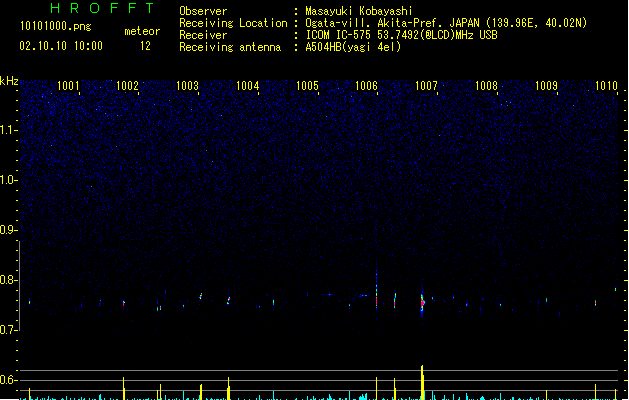
Task: Click time marker 1010
Action: click(x=606, y=86)
